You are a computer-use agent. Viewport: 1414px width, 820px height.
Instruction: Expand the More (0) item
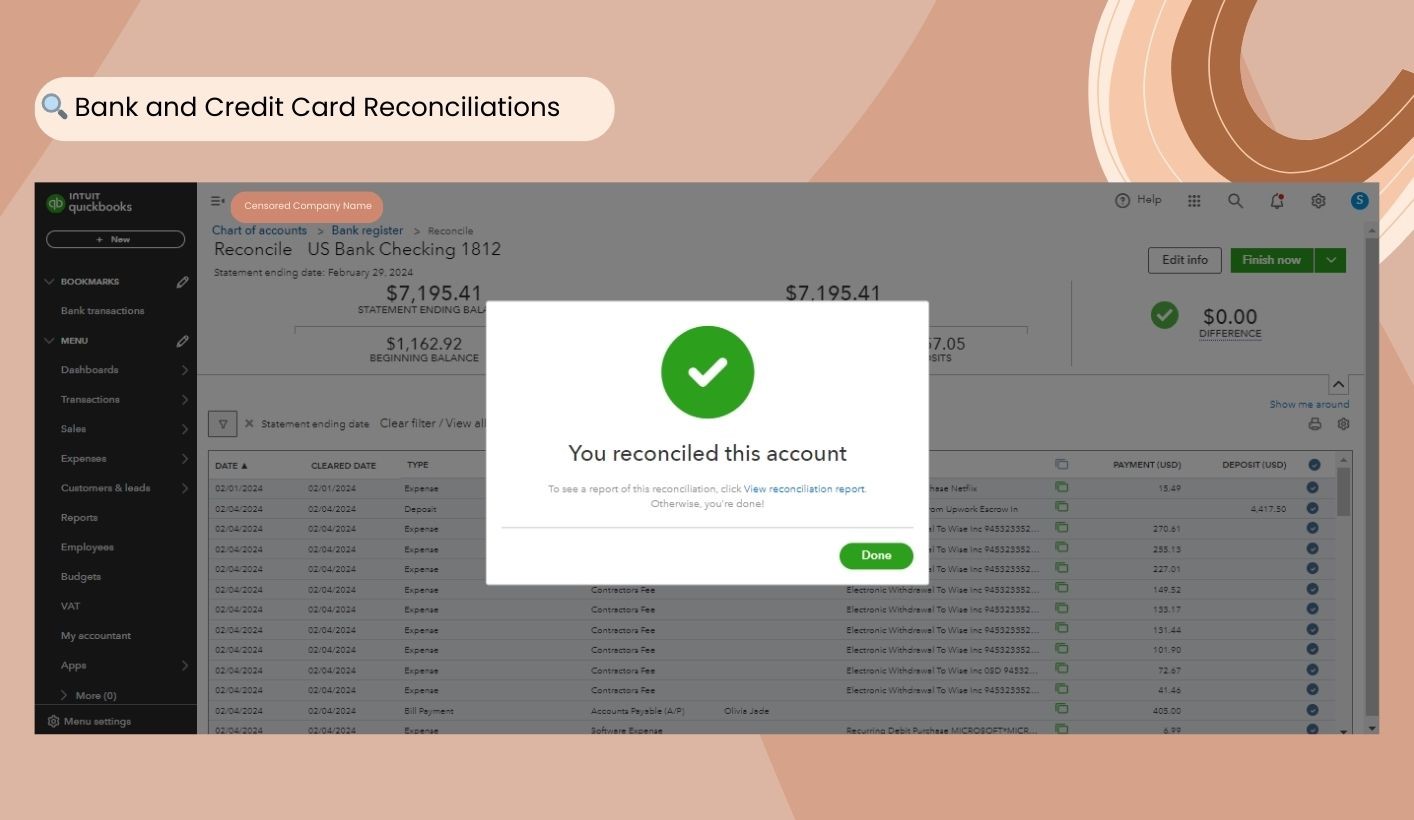tap(88, 695)
